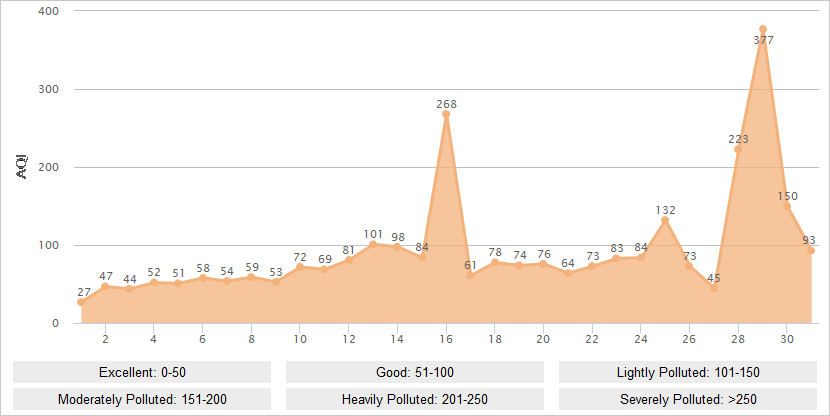The image size is (830, 416).
Task: Select the data point with value 47
Action: tap(105, 286)
